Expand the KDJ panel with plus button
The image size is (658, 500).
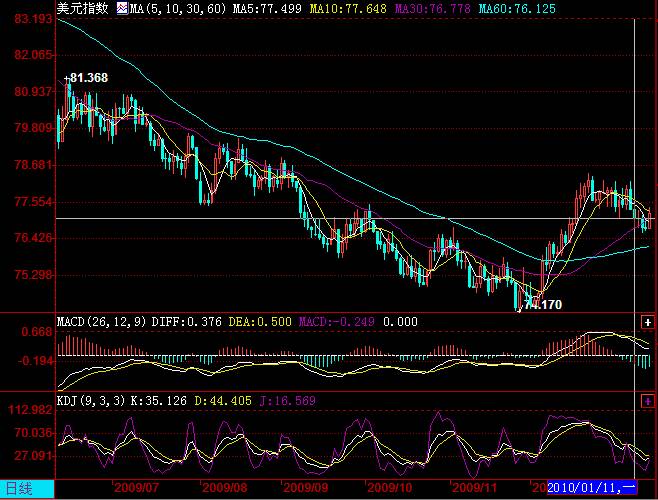648,401
